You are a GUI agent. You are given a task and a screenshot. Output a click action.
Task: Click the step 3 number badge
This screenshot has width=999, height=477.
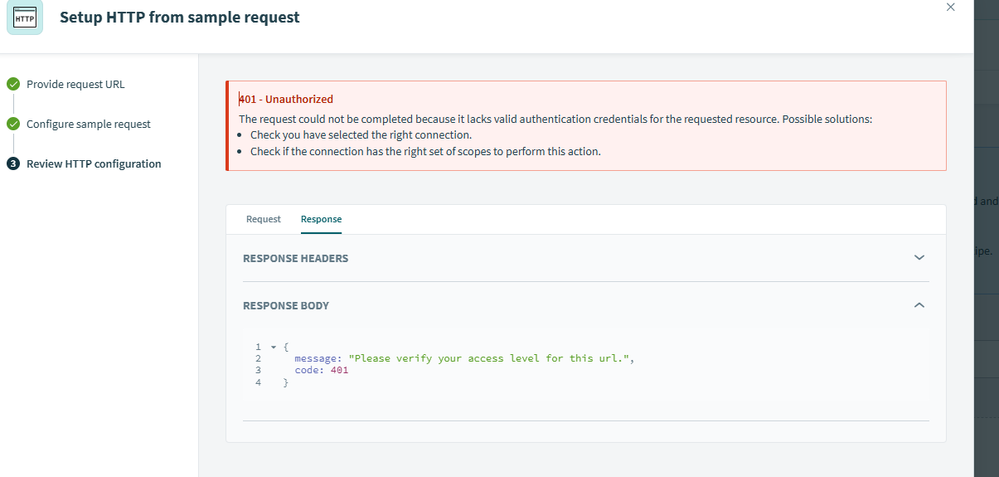13,164
